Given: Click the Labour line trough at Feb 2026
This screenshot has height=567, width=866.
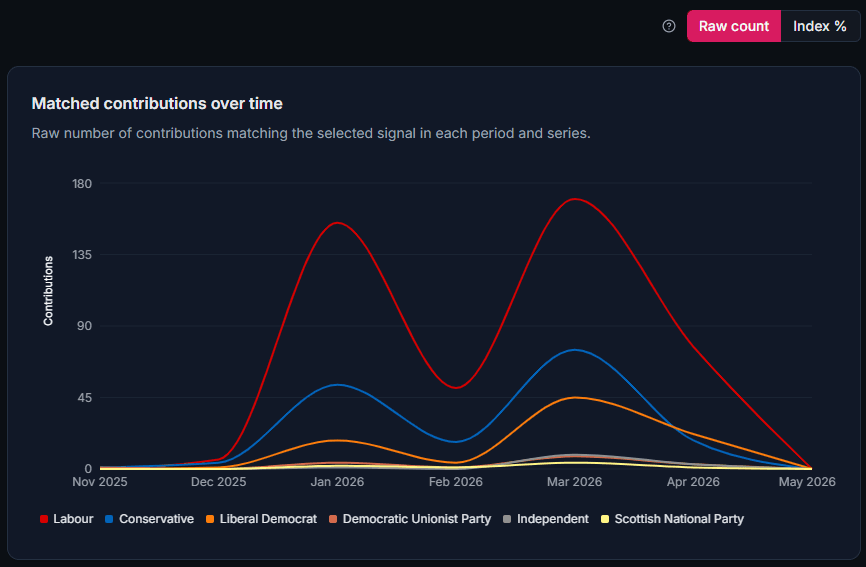Looking at the screenshot, I should click(456, 388).
